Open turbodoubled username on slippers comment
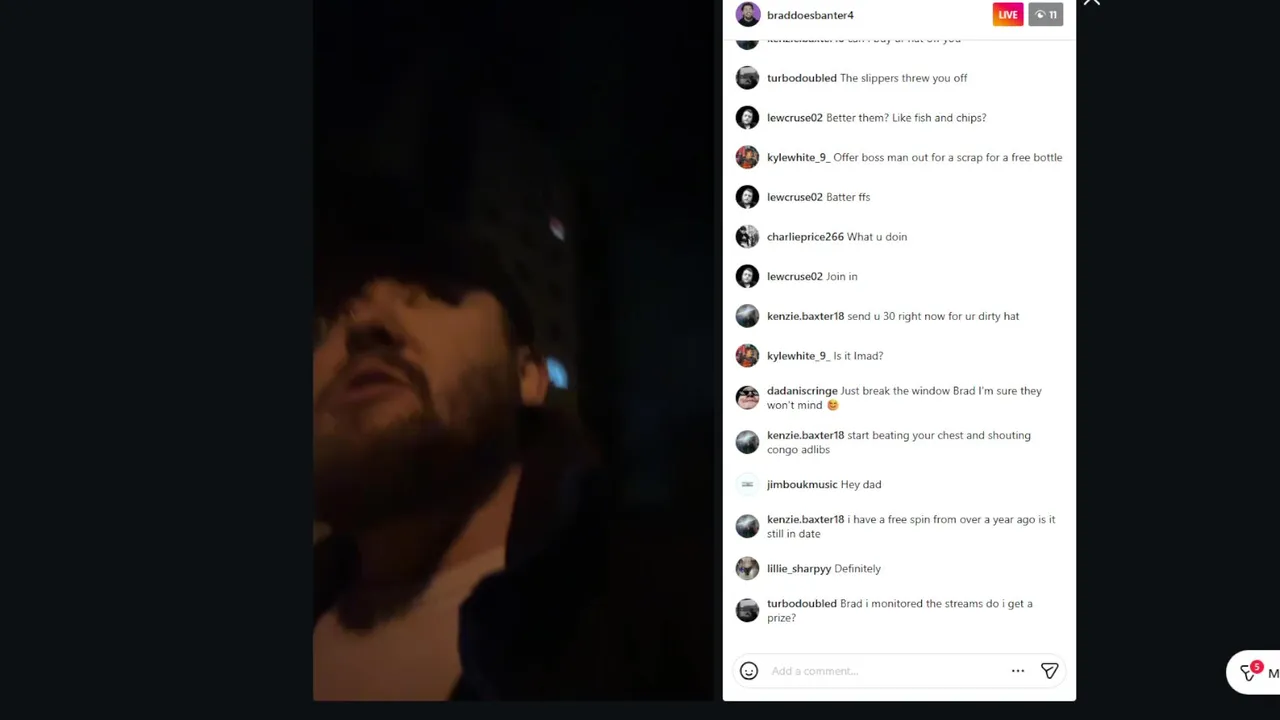The image size is (1280, 720). tap(802, 78)
